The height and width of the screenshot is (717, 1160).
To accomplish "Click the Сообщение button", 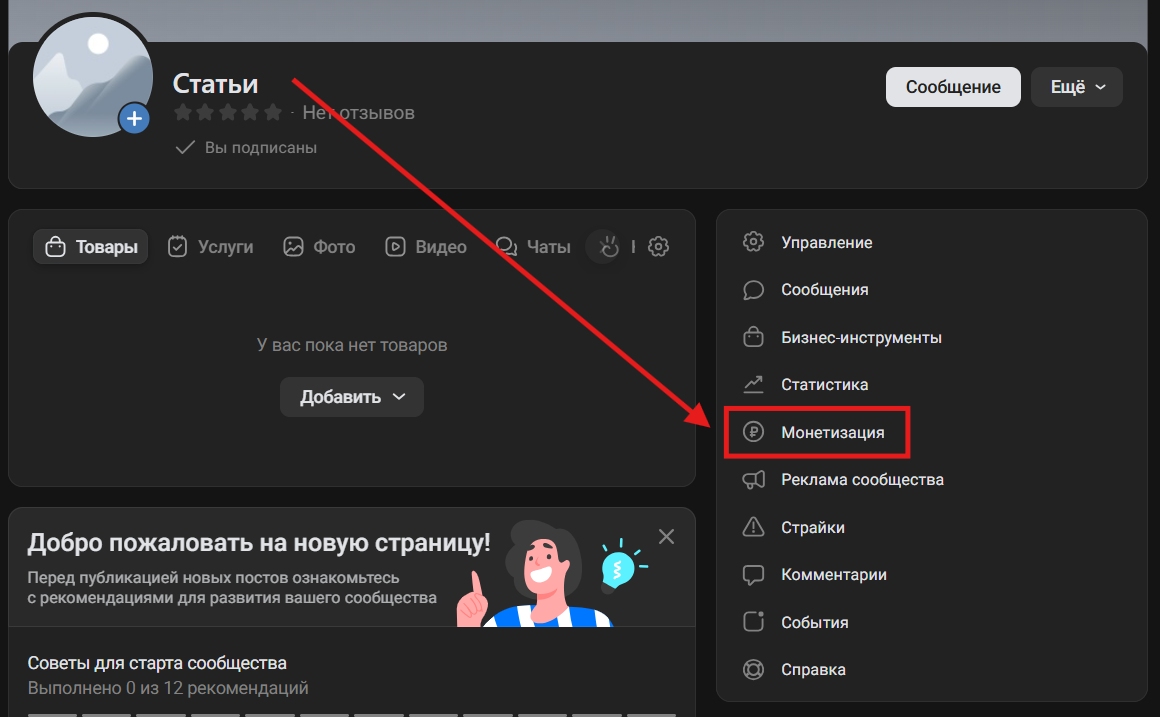I will click(952, 87).
